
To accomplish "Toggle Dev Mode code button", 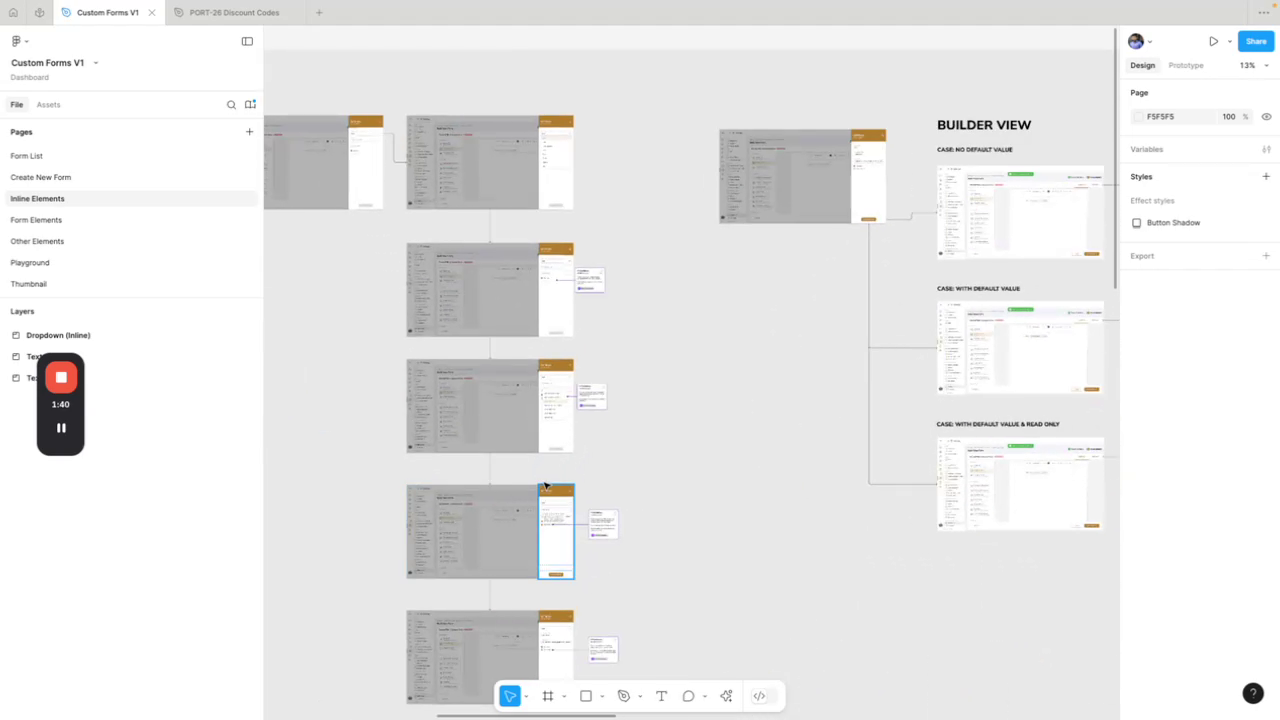I will coord(759,696).
